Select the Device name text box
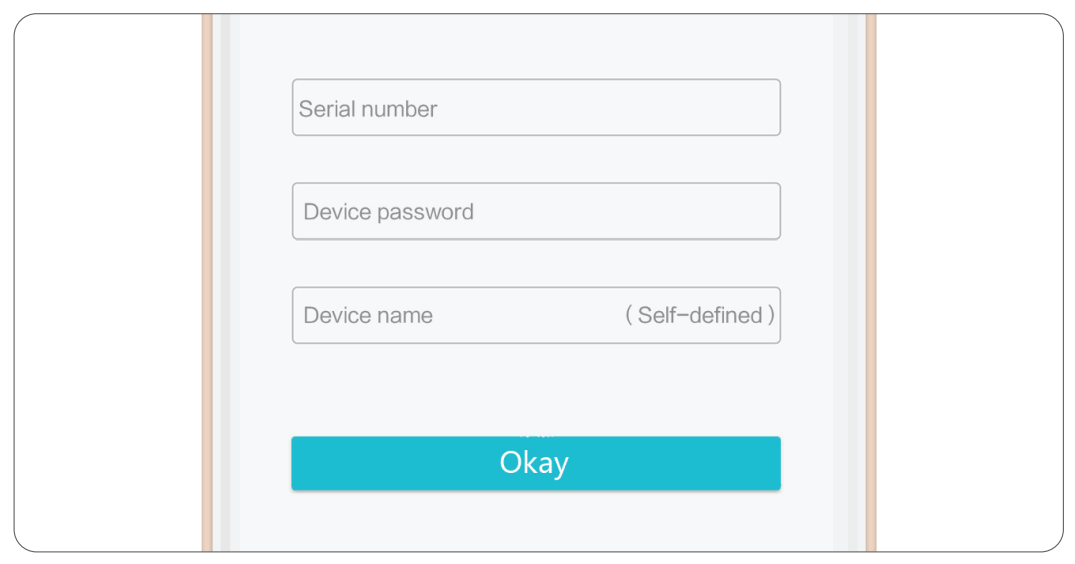1075x564 pixels. point(536,315)
